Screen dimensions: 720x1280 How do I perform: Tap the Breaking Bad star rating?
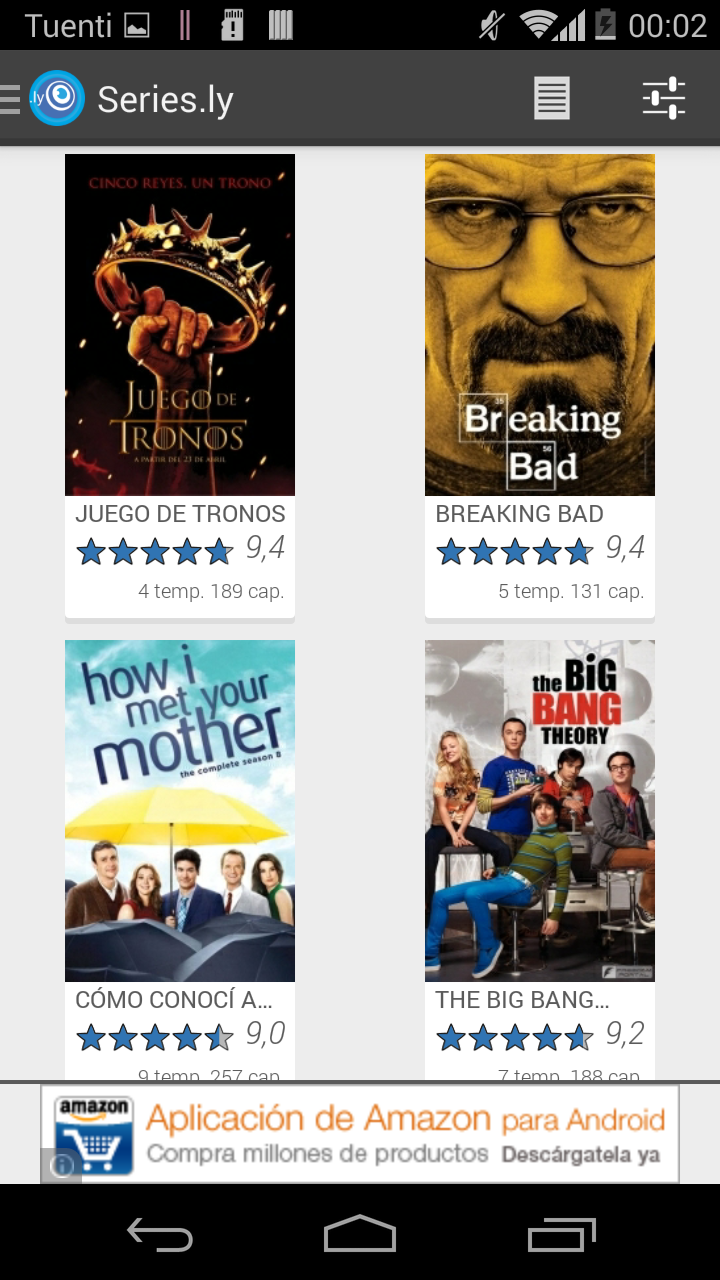515,551
